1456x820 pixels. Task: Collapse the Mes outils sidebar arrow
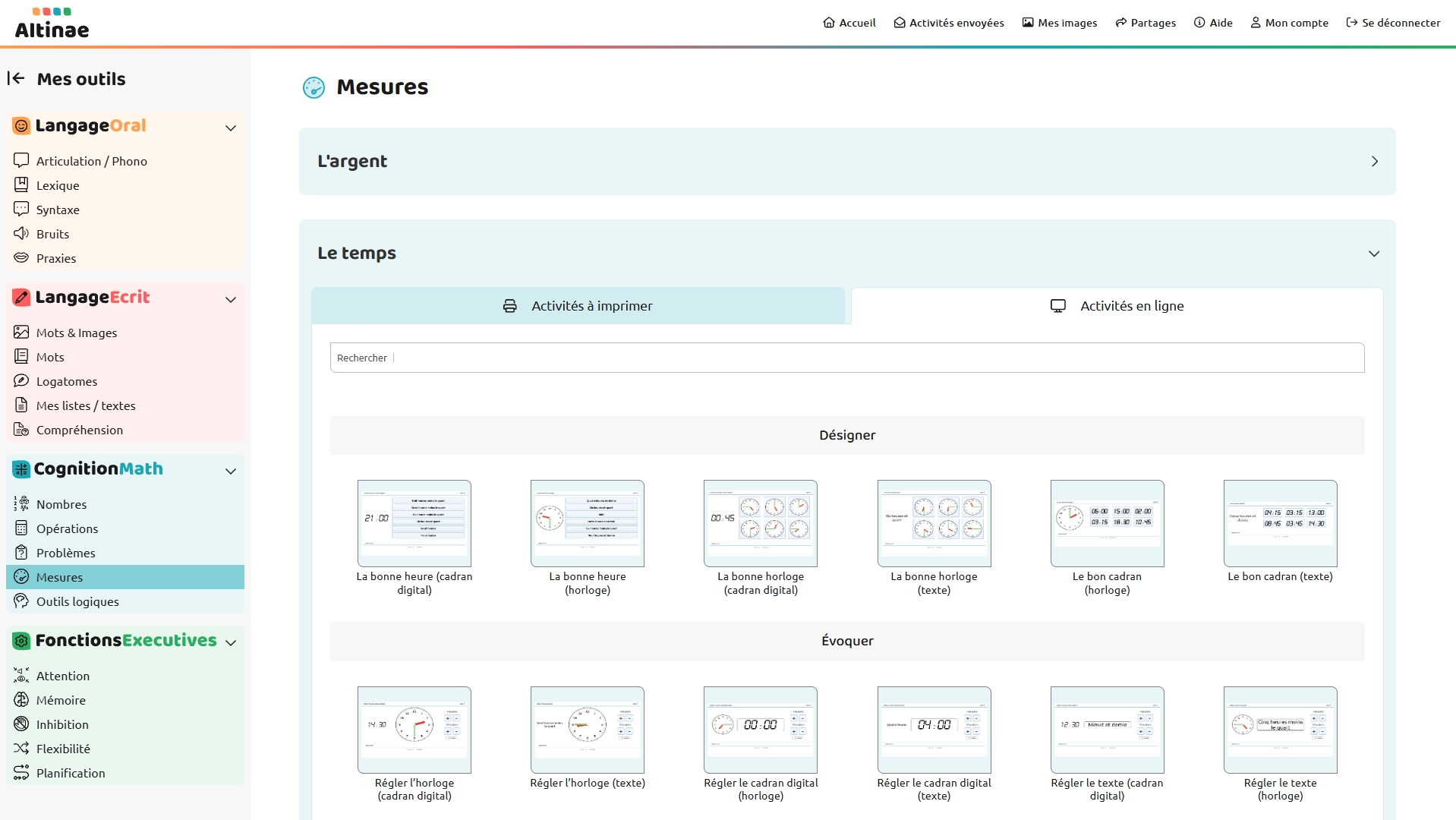pyautogui.click(x=16, y=78)
